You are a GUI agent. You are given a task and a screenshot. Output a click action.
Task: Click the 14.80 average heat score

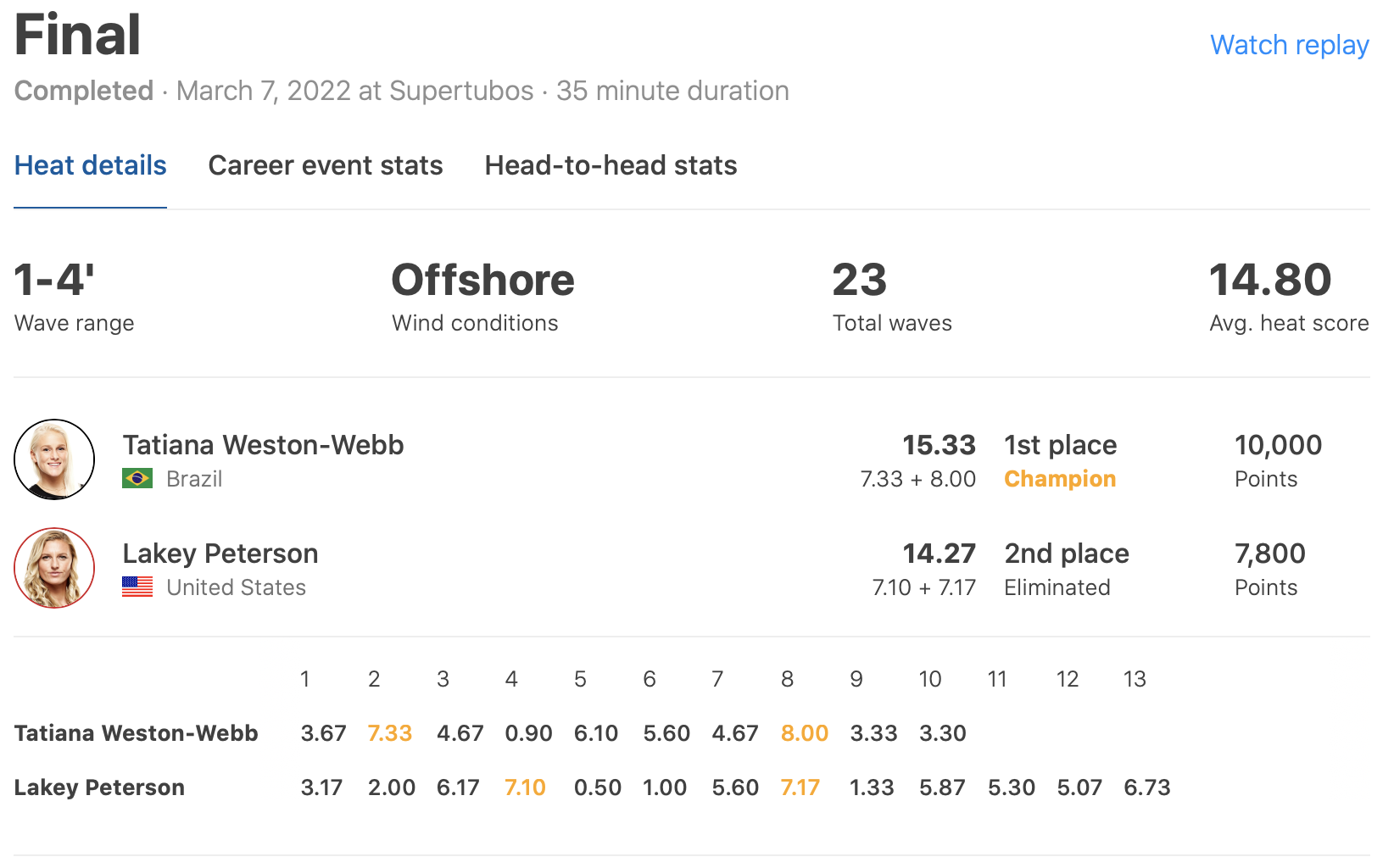click(1269, 281)
